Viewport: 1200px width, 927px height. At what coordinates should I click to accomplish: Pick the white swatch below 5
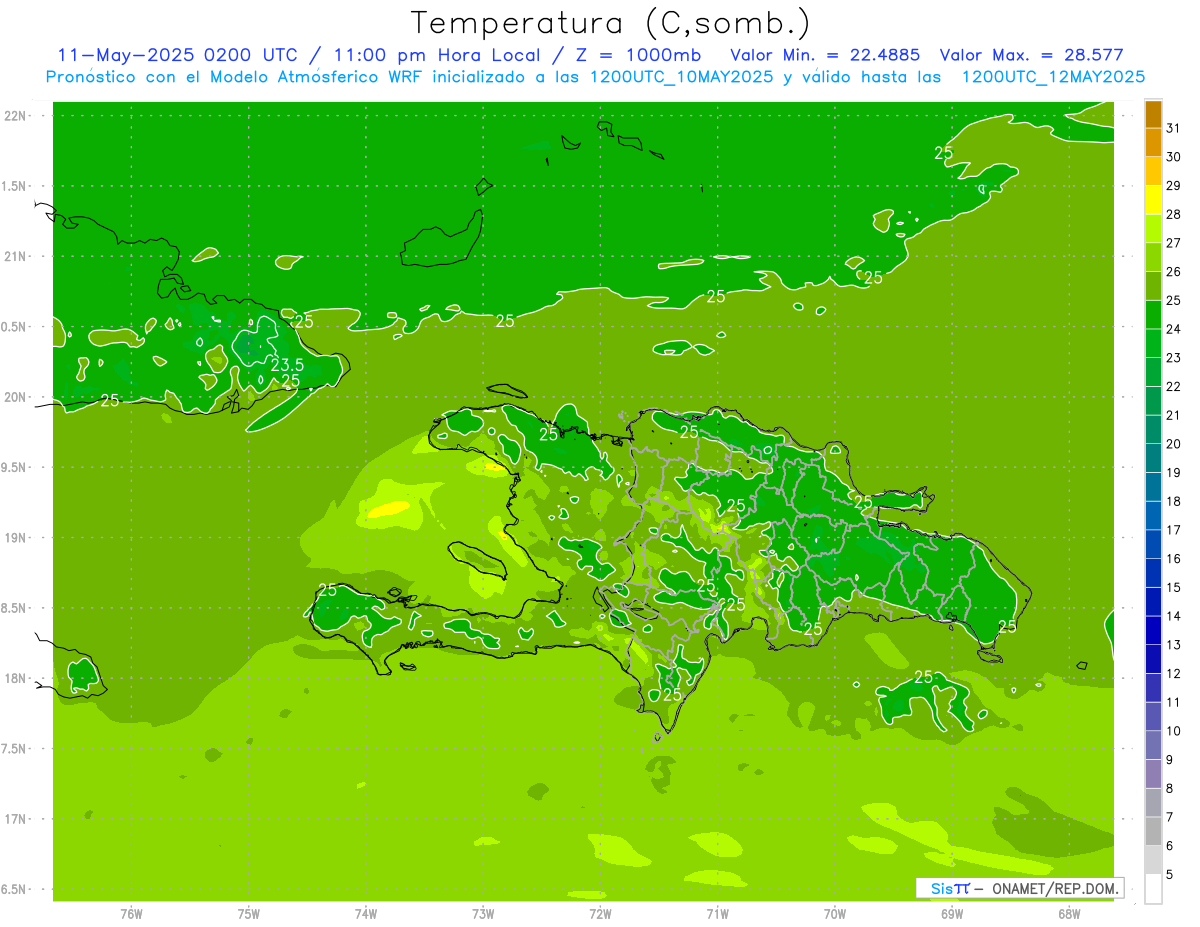[1153, 889]
